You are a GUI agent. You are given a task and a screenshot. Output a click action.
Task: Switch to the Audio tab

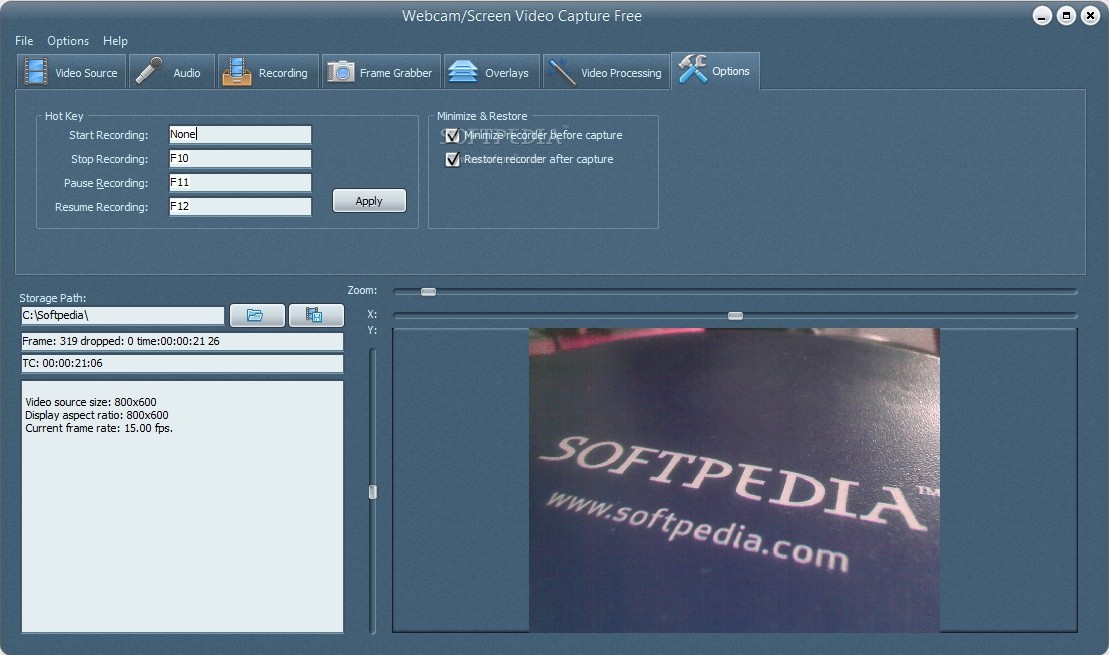click(172, 72)
